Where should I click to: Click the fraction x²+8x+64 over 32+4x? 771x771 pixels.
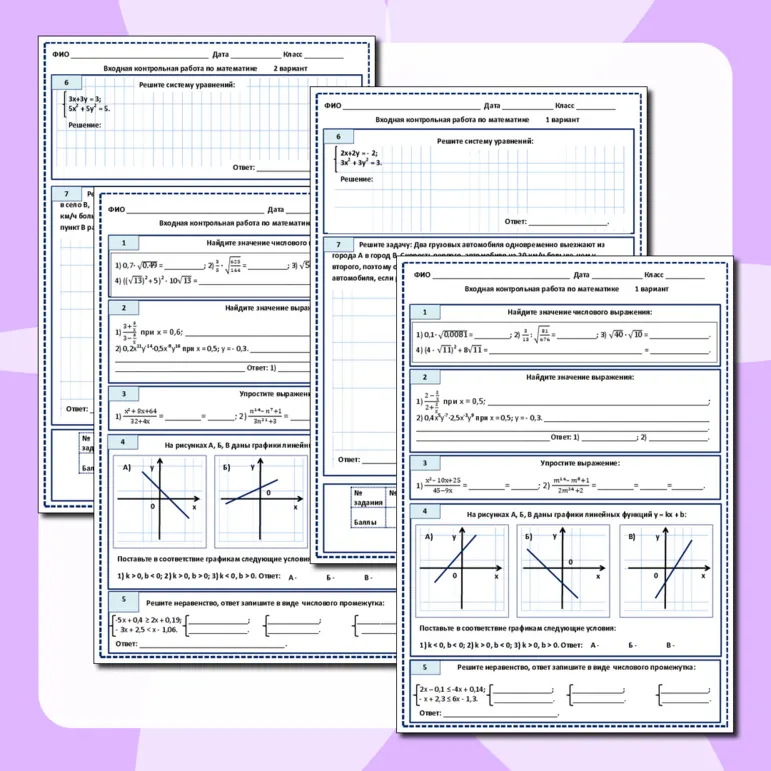tap(140, 416)
